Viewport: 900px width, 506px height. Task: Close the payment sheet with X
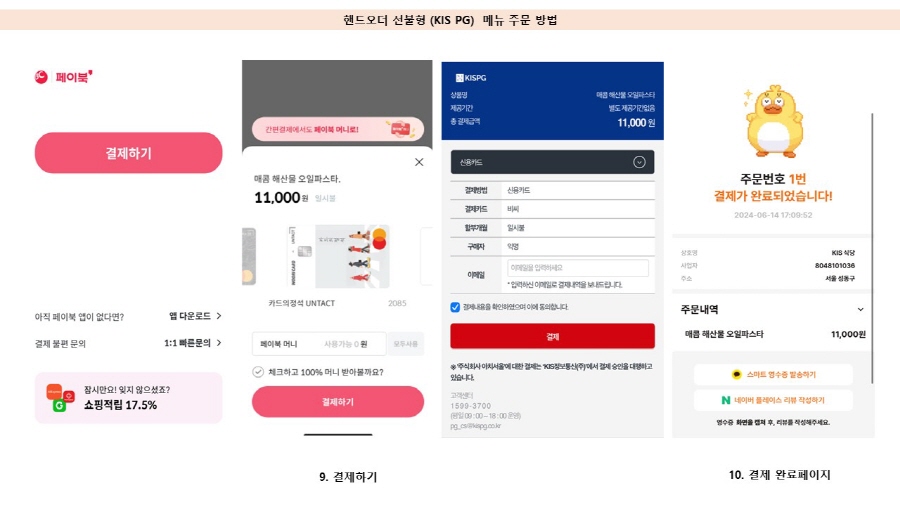(419, 162)
